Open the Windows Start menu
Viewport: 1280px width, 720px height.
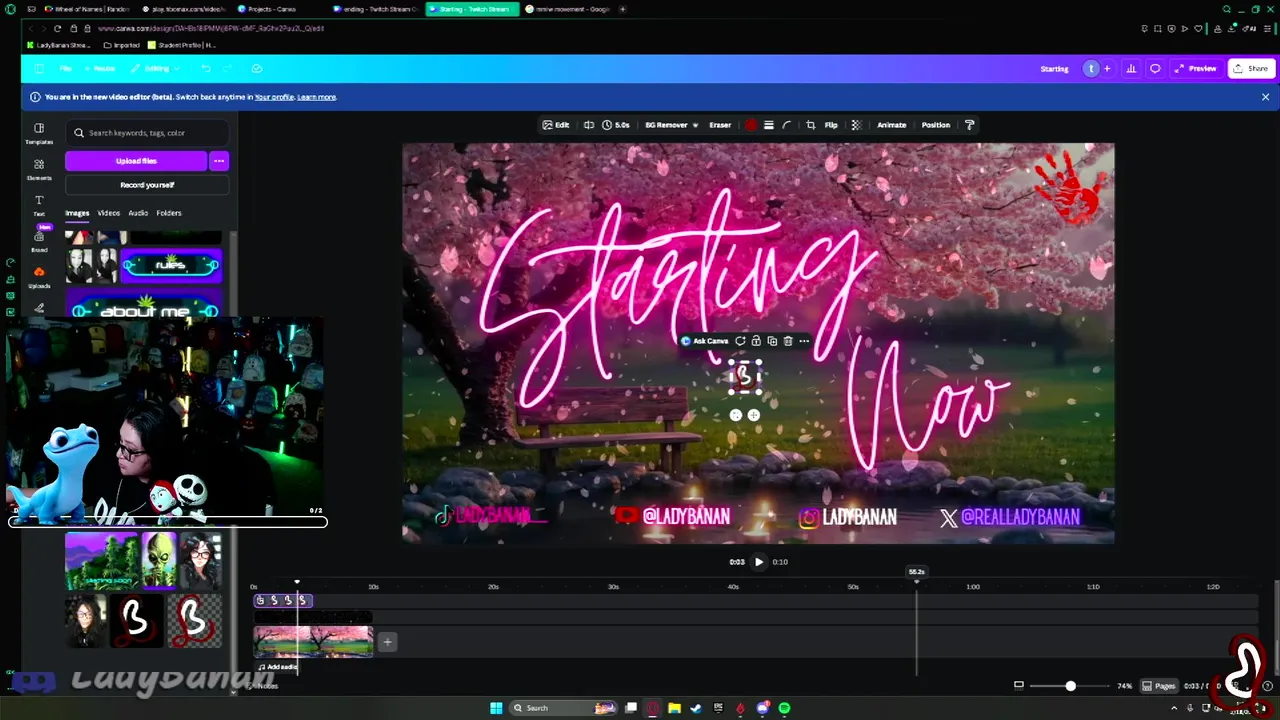tap(496, 708)
